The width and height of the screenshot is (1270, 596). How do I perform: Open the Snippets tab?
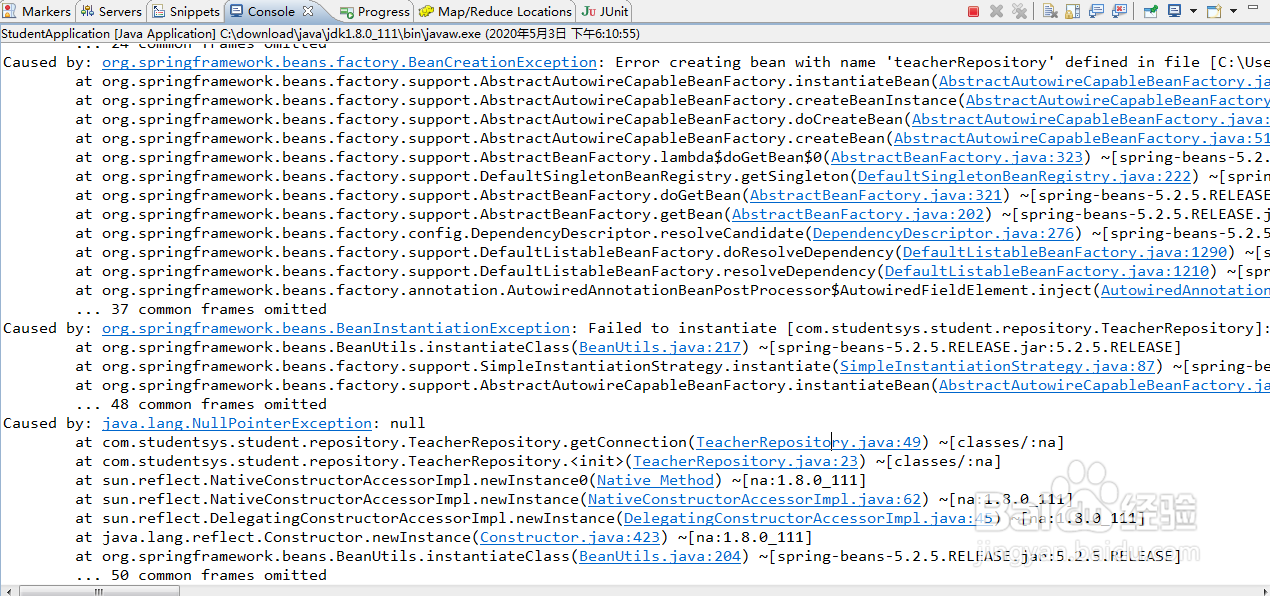pyautogui.click(x=186, y=12)
